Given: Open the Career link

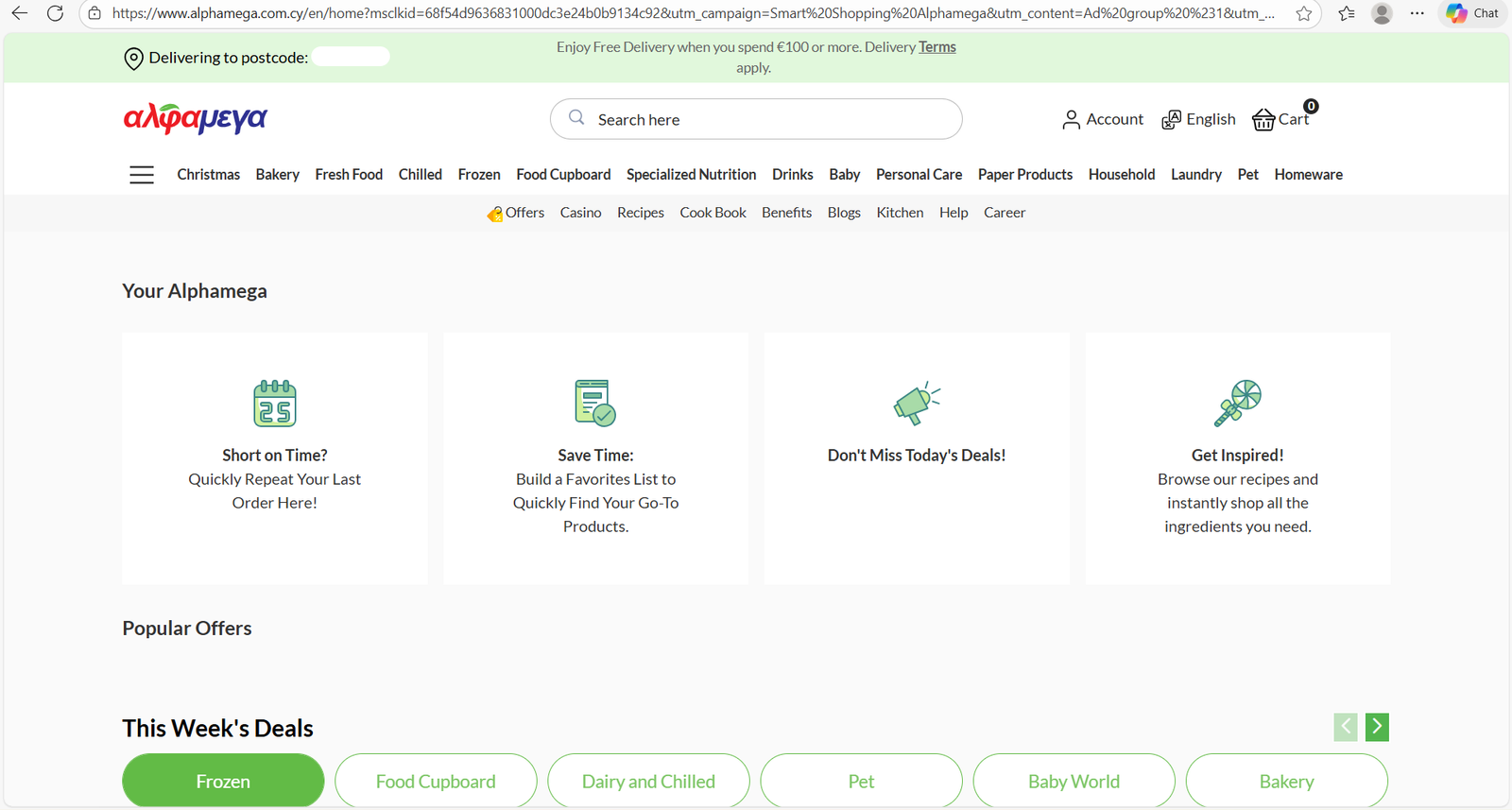Looking at the screenshot, I should click(x=1005, y=213).
